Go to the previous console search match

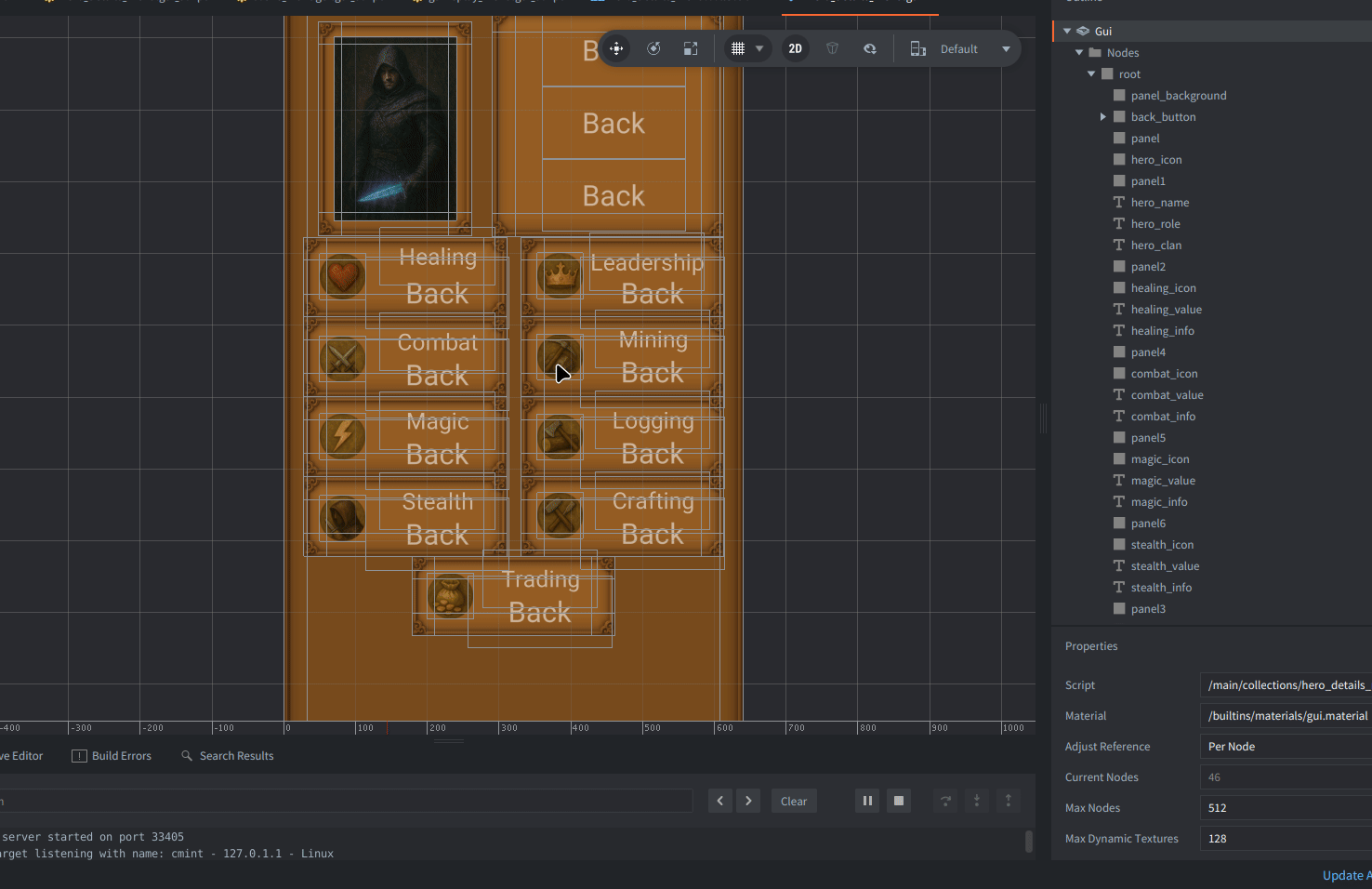tap(720, 801)
